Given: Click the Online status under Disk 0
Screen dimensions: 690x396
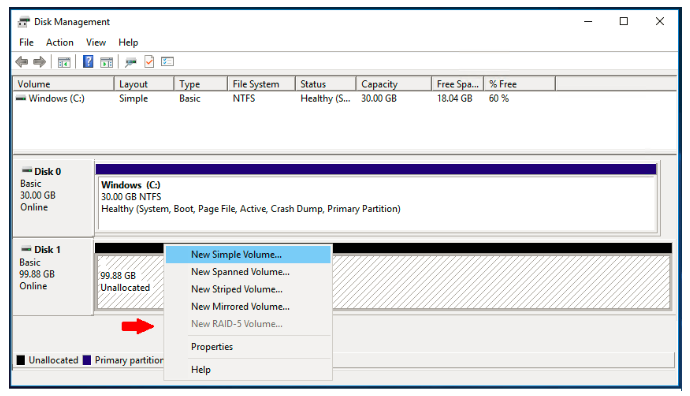Looking at the screenshot, I should (x=34, y=207).
